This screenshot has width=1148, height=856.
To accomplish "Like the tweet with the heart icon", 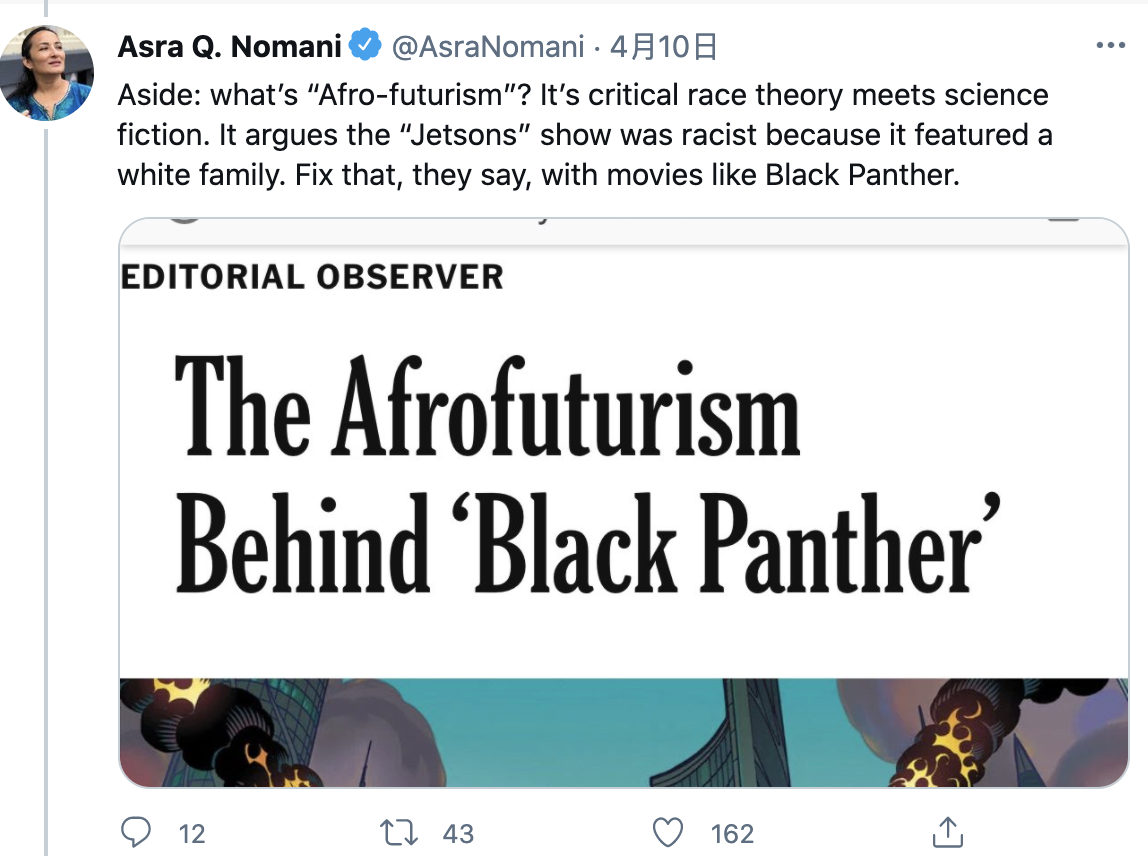I will tap(666, 832).
